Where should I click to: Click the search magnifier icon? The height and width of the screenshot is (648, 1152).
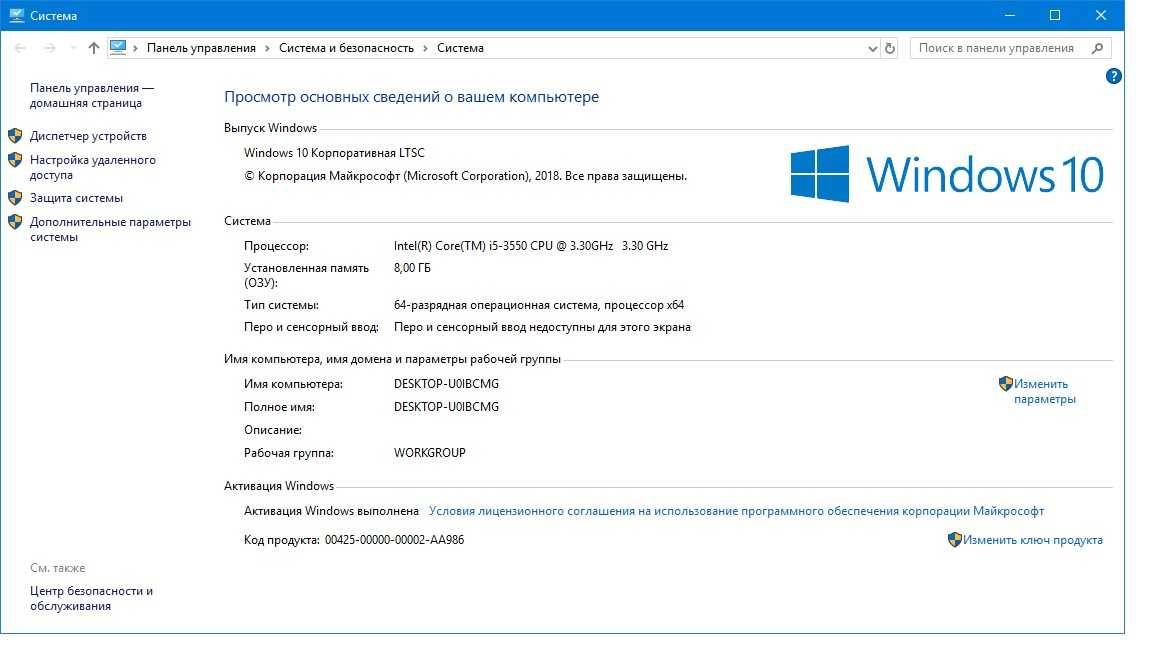1098,48
